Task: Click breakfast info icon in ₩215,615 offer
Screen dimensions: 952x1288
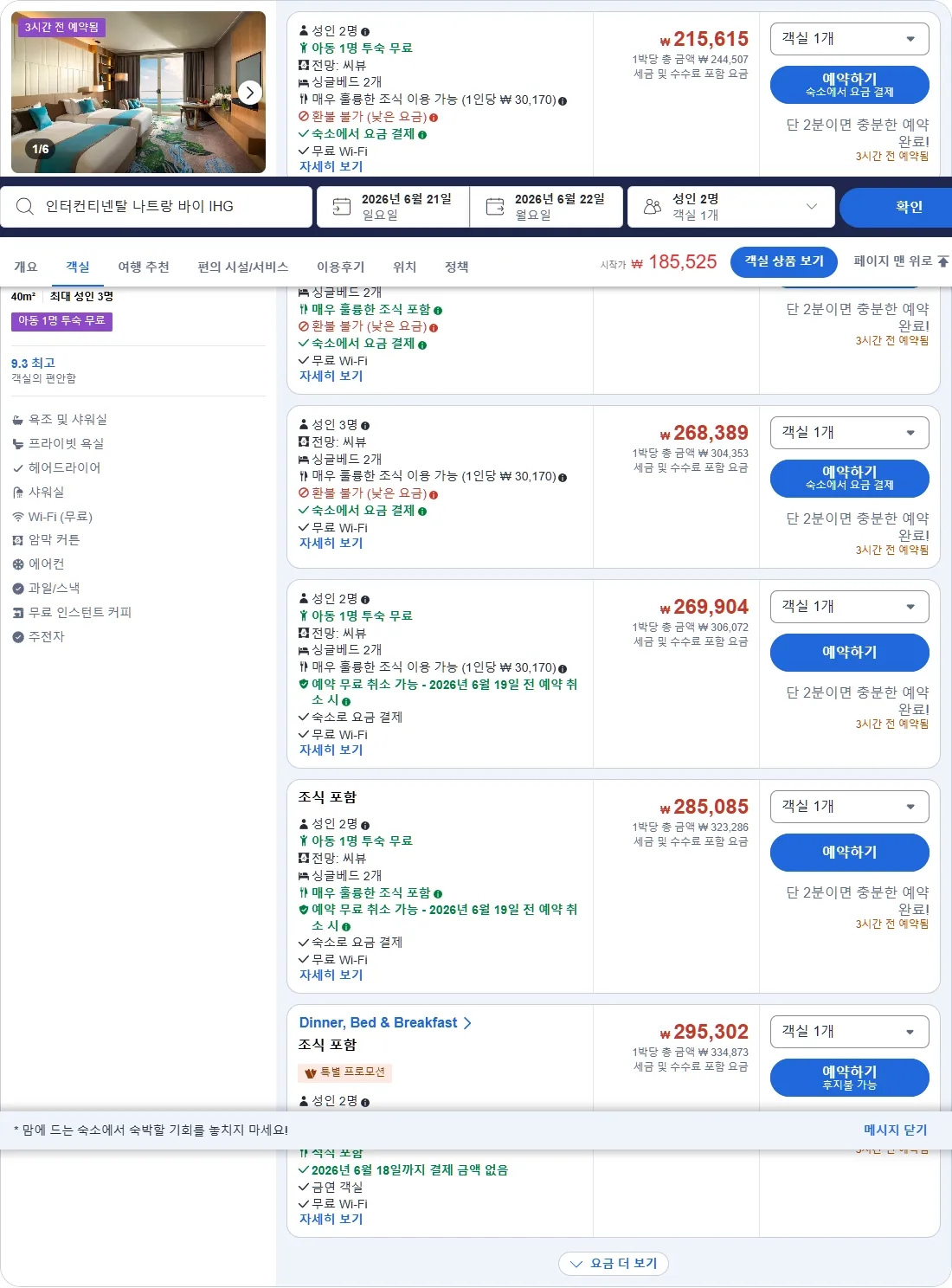Action: coord(563,101)
